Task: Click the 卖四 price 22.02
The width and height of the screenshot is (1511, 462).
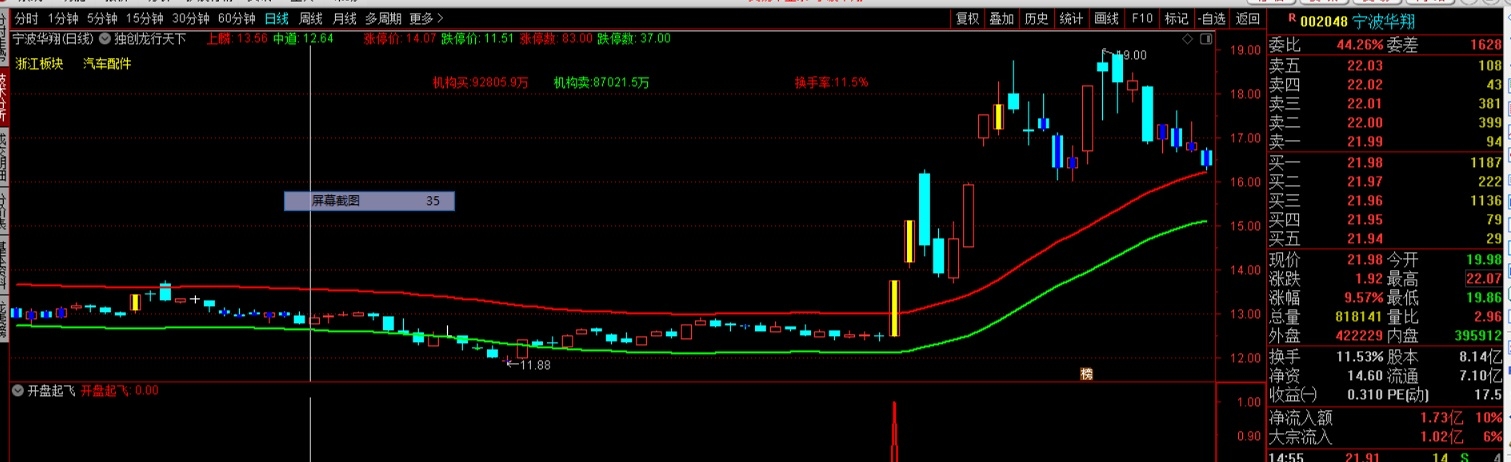Action: tap(1365, 85)
